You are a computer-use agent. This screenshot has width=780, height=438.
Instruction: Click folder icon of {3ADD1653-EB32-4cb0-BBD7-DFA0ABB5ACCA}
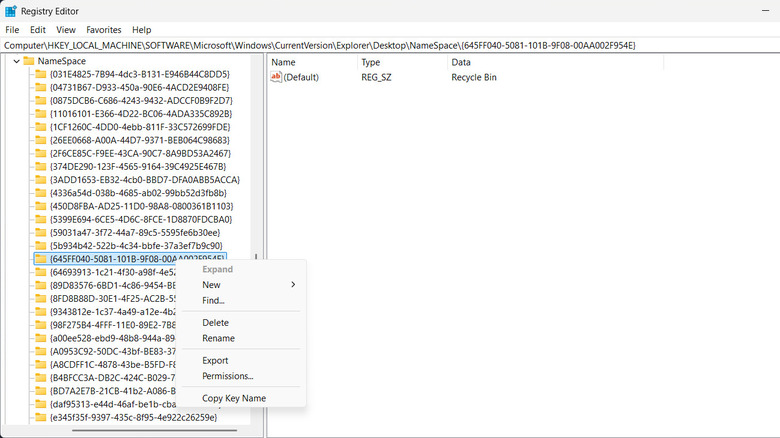pos(41,180)
